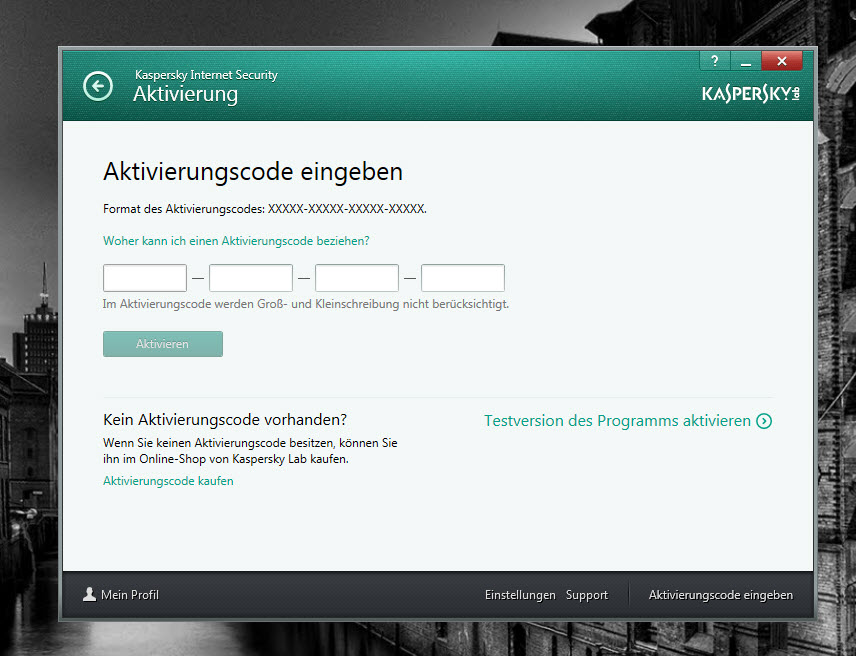
Task: Click the 'Wenn Sie keinen Aktivierungscode besitzen' paragraph
Action: [250, 451]
